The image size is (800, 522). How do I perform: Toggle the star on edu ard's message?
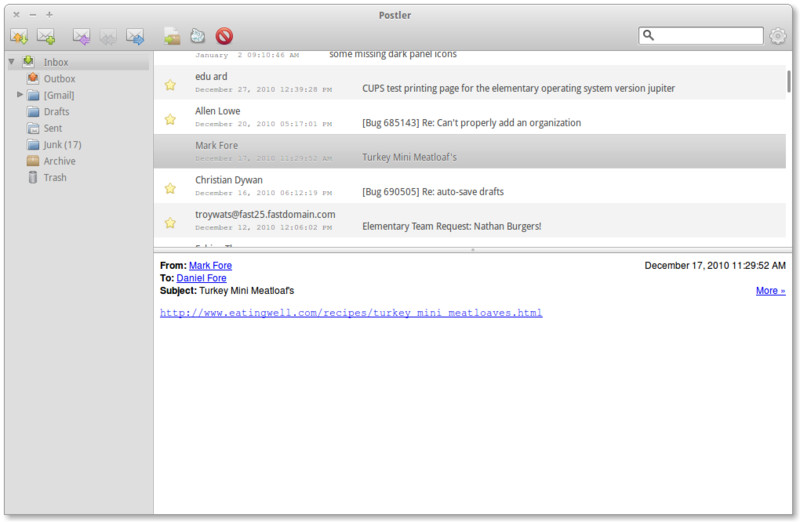click(x=170, y=85)
